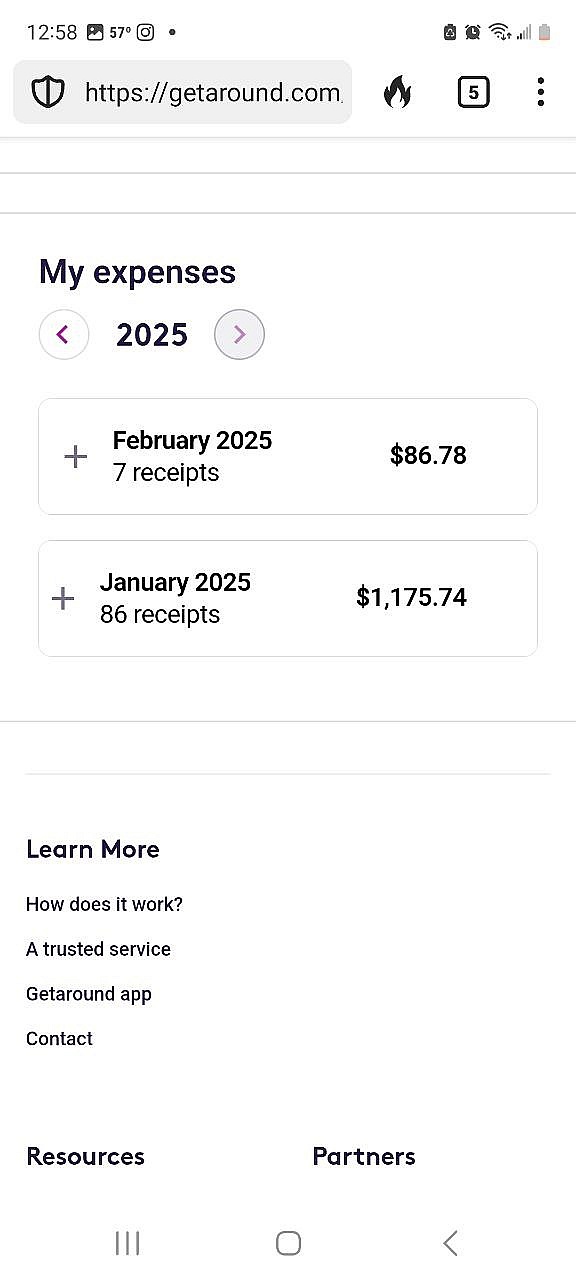Go to next year with right chevron
576x1280 pixels.
239,334
